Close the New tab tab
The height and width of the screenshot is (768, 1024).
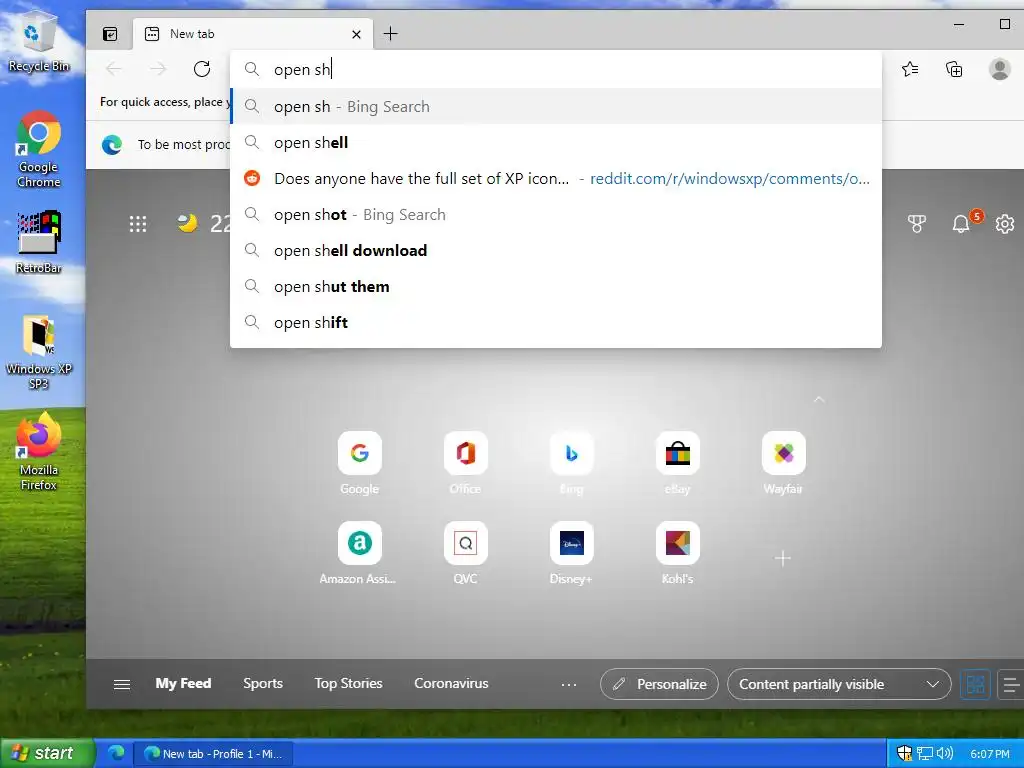[x=356, y=35]
